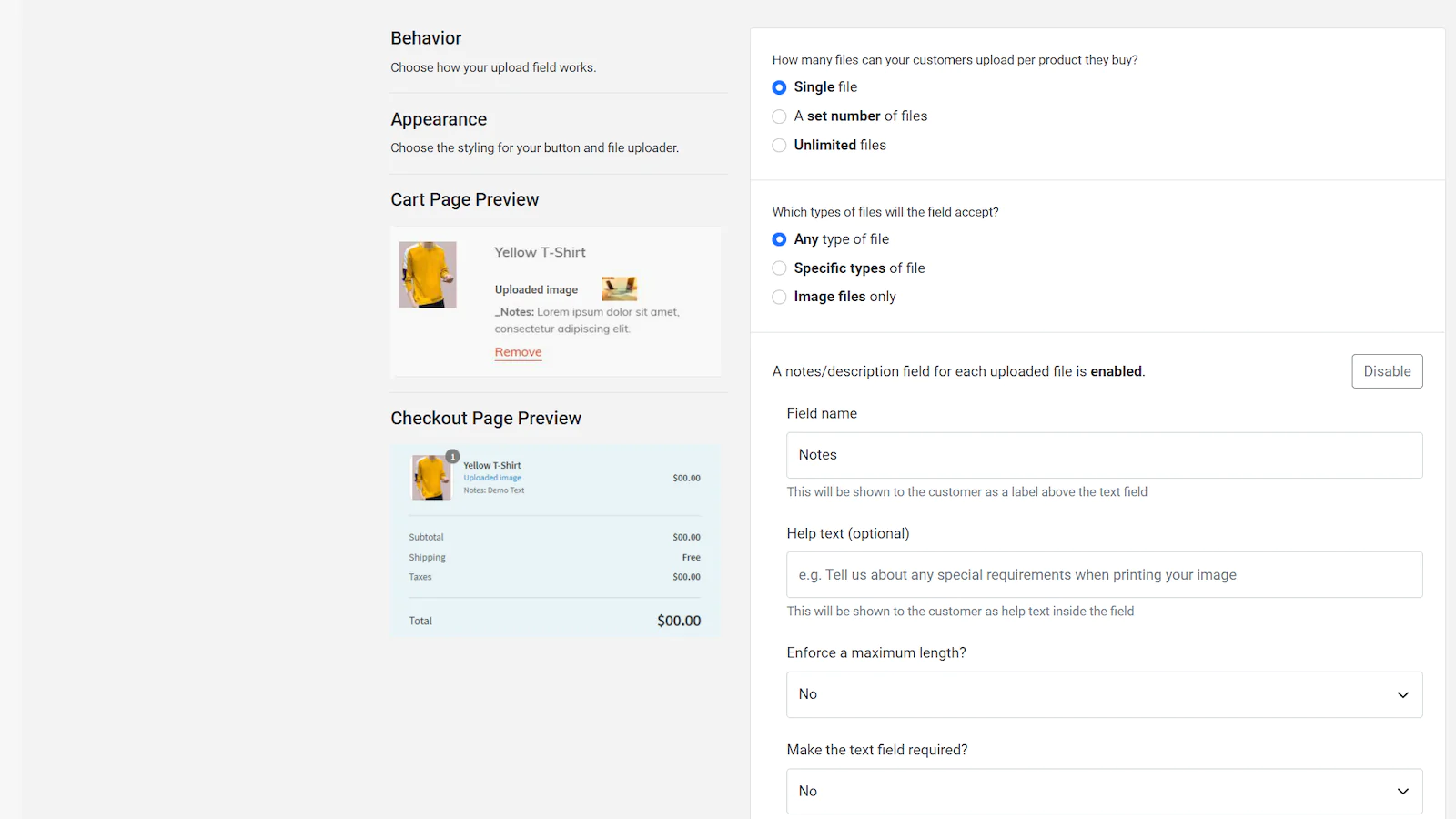This screenshot has height=819, width=1456.
Task: Click the Uploaded image link in checkout
Action: (x=492, y=478)
